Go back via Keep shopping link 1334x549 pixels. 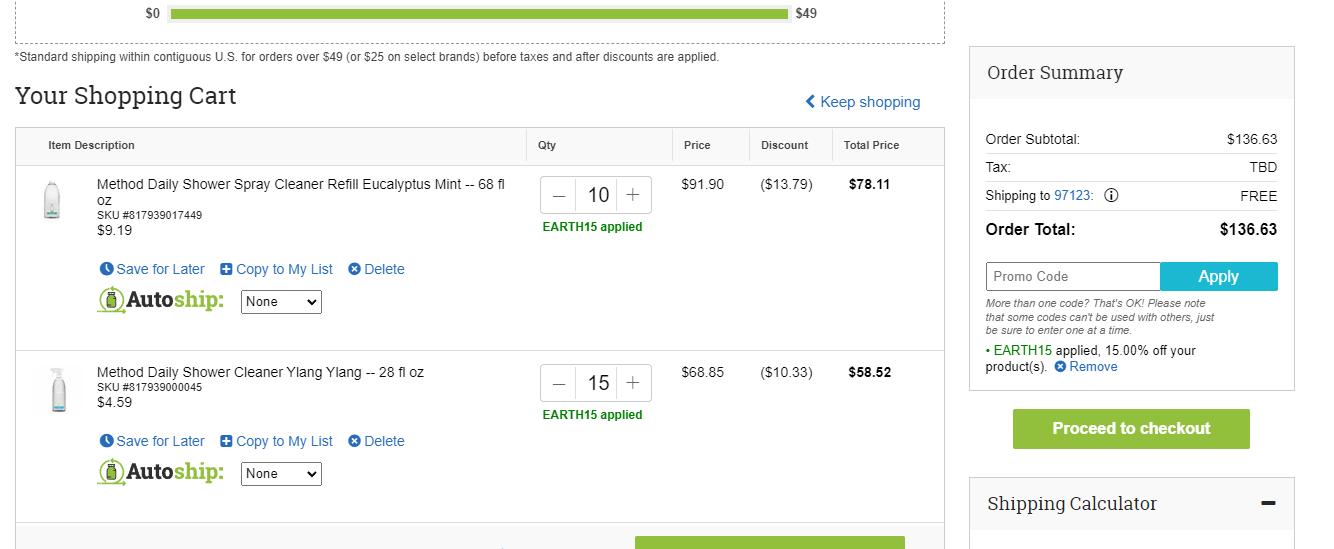863,102
